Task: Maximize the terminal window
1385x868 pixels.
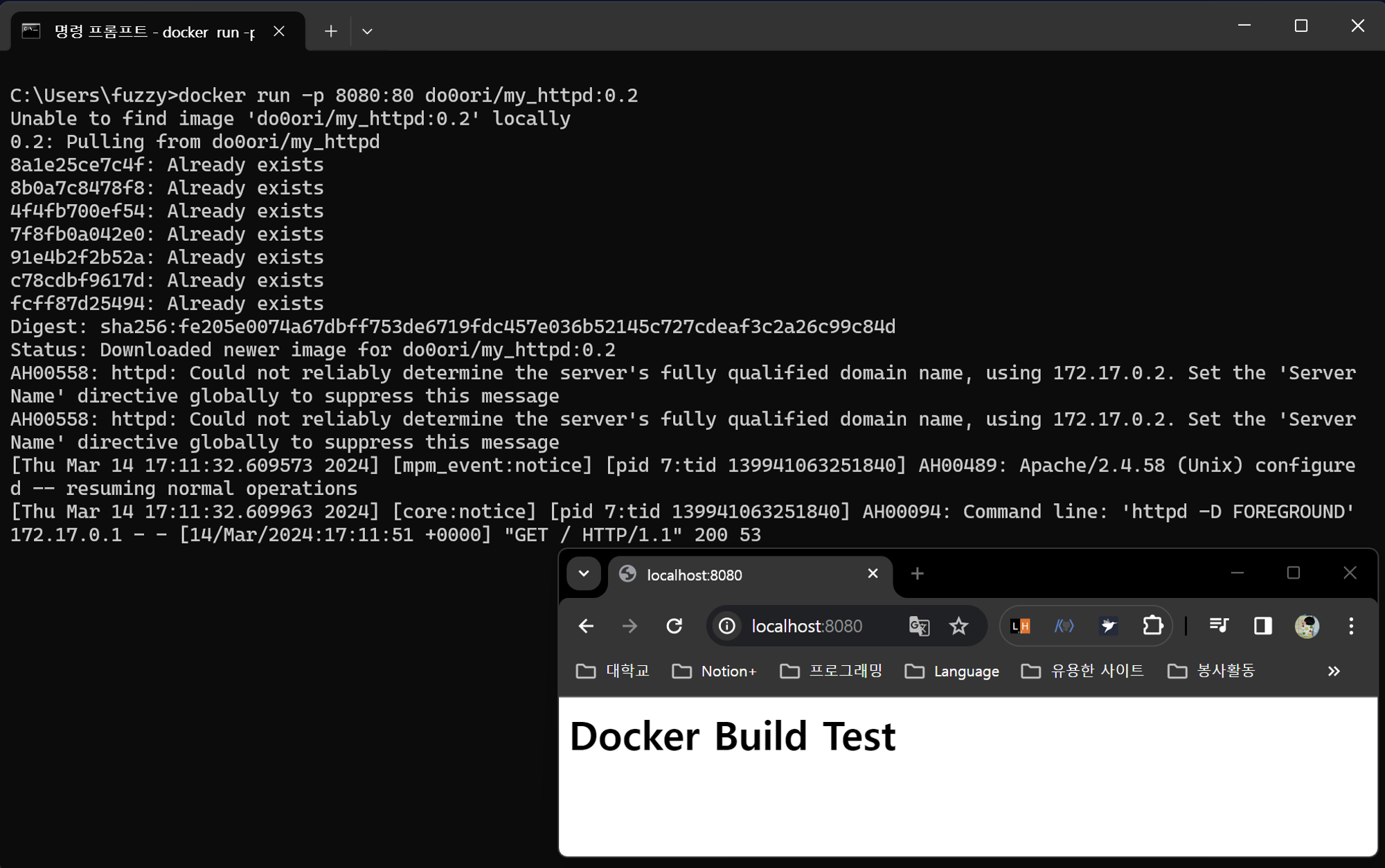Action: [1301, 26]
